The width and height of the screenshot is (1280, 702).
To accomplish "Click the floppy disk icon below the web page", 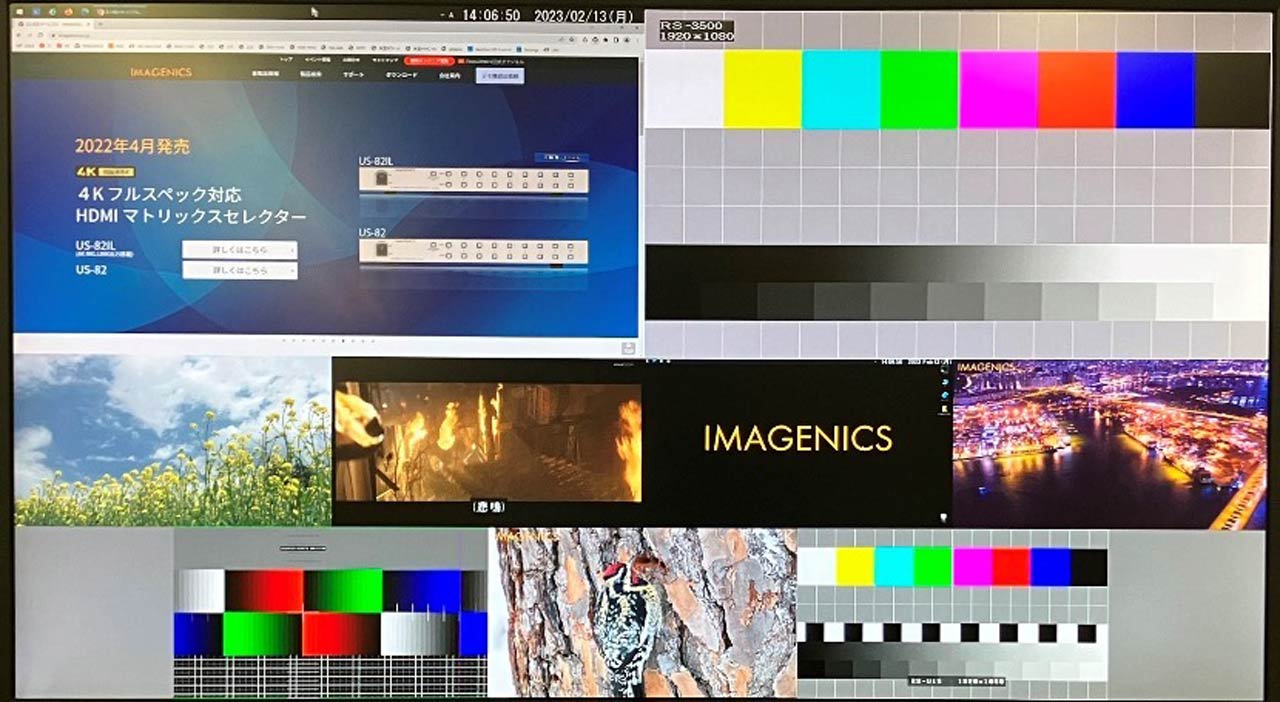I will [x=627, y=347].
